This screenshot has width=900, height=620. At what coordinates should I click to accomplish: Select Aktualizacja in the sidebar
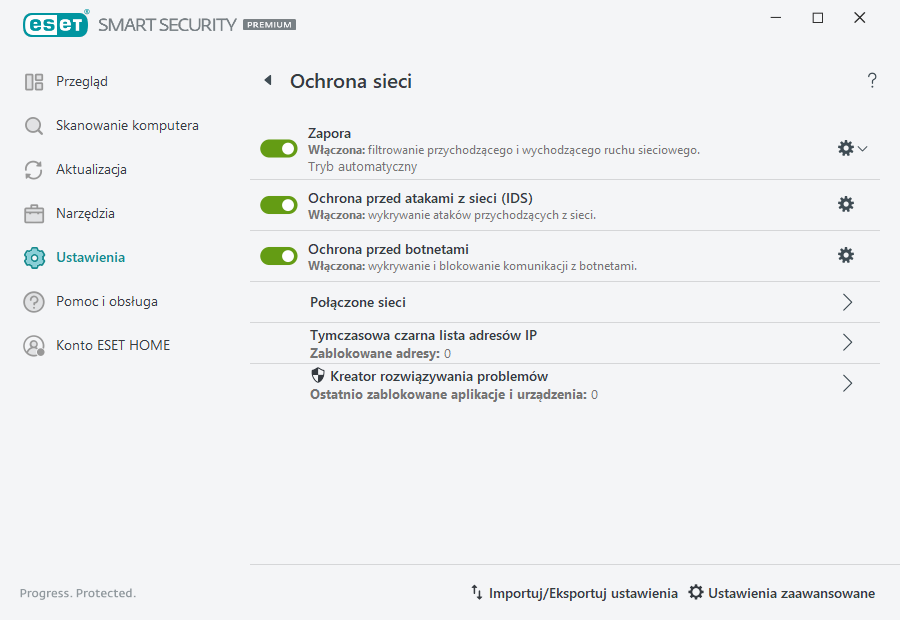(34, 169)
